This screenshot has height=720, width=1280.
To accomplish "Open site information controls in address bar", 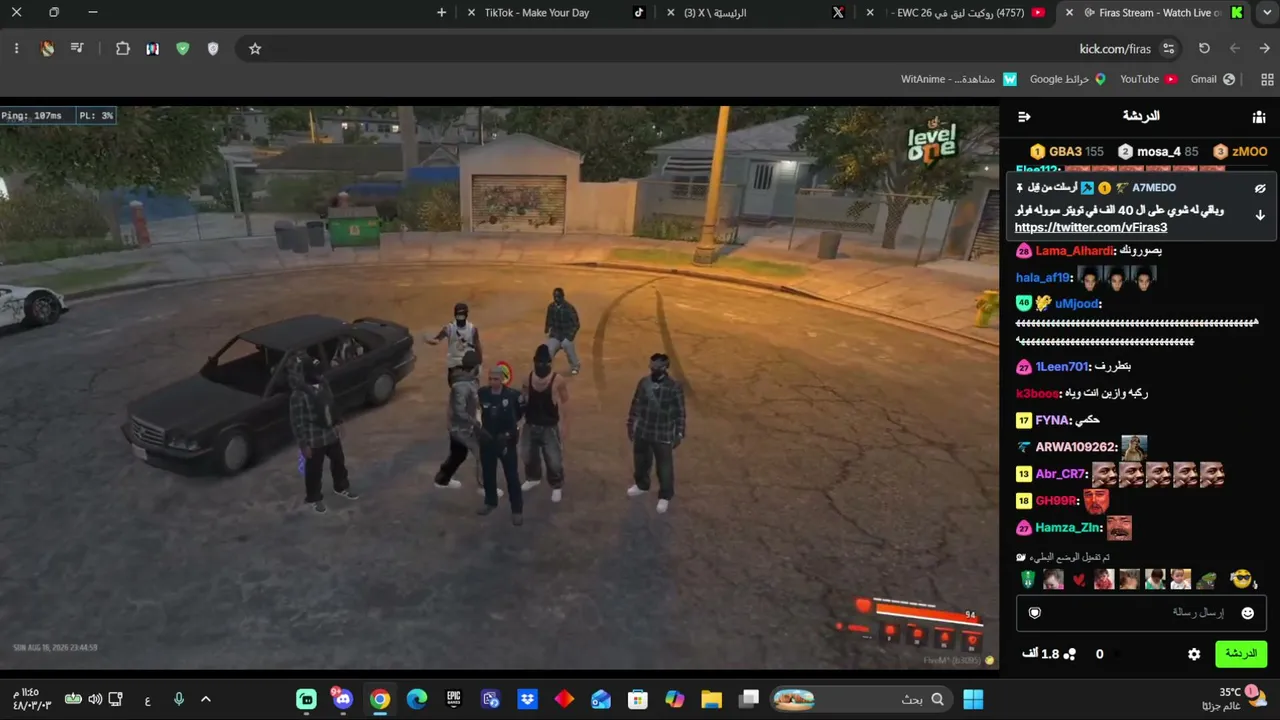I will [1168, 48].
